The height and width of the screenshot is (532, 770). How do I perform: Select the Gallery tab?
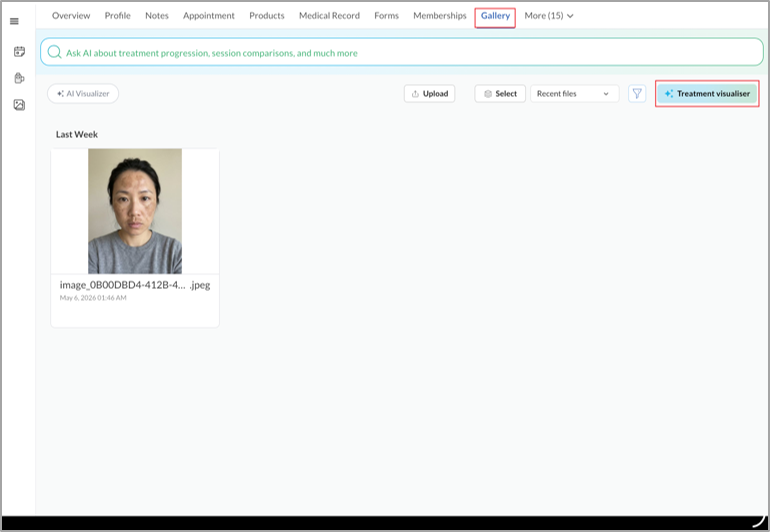(x=495, y=16)
